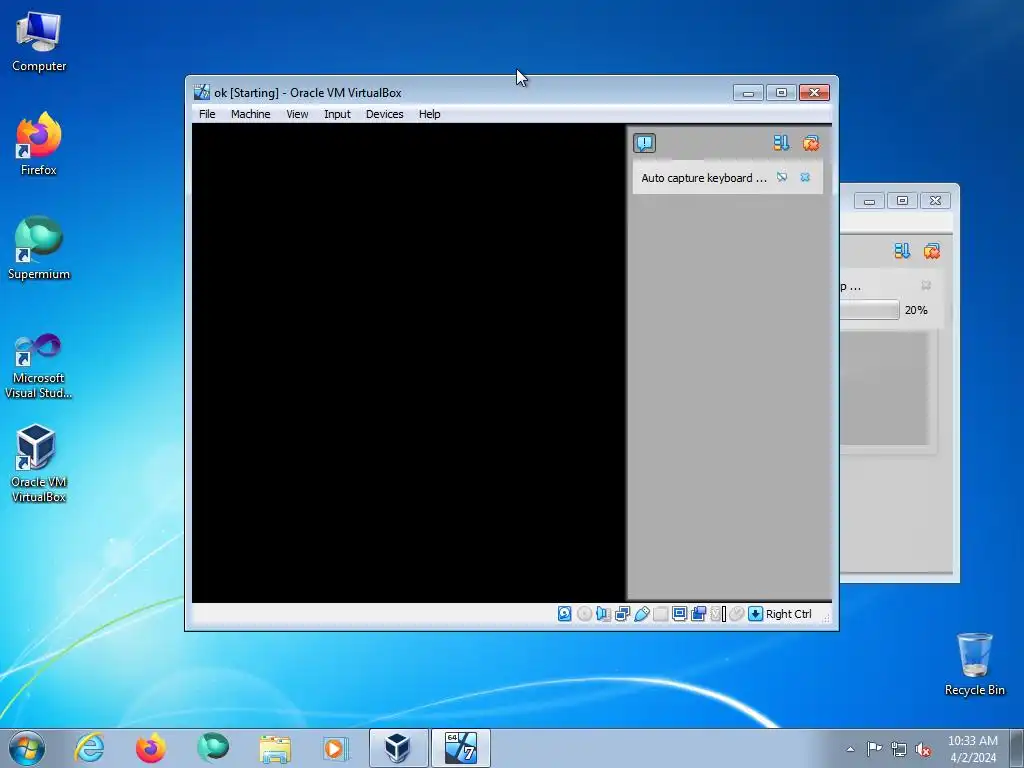Click the recording status icon

(698, 614)
